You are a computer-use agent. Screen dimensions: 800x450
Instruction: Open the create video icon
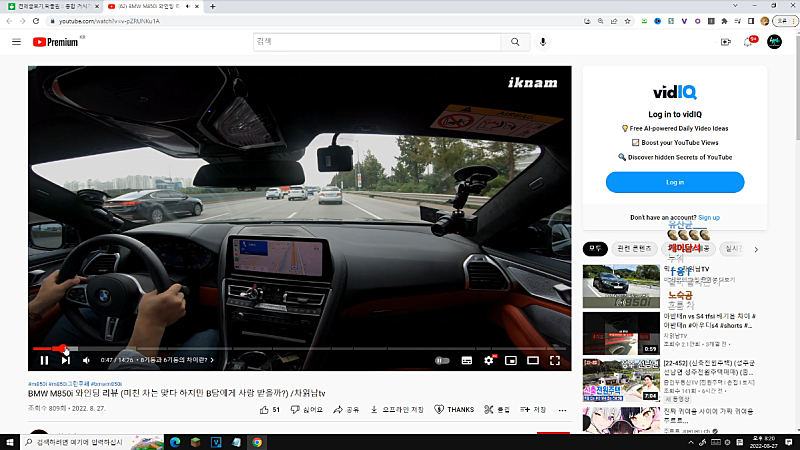tap(726, 42)
